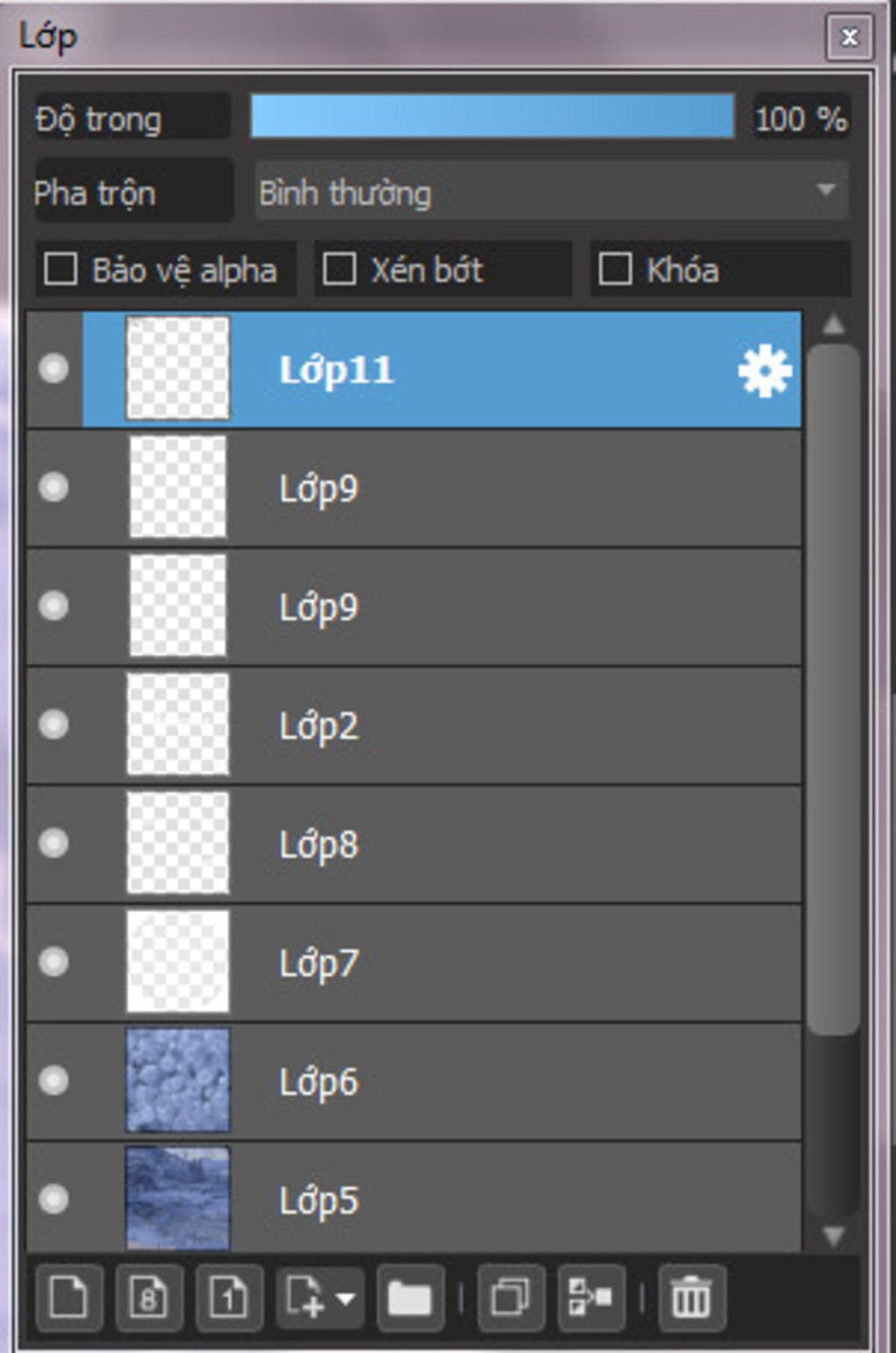896x1353 pixels.
Task: Click the Lớp5 layer thumbnail
Action: [178, 1198]
